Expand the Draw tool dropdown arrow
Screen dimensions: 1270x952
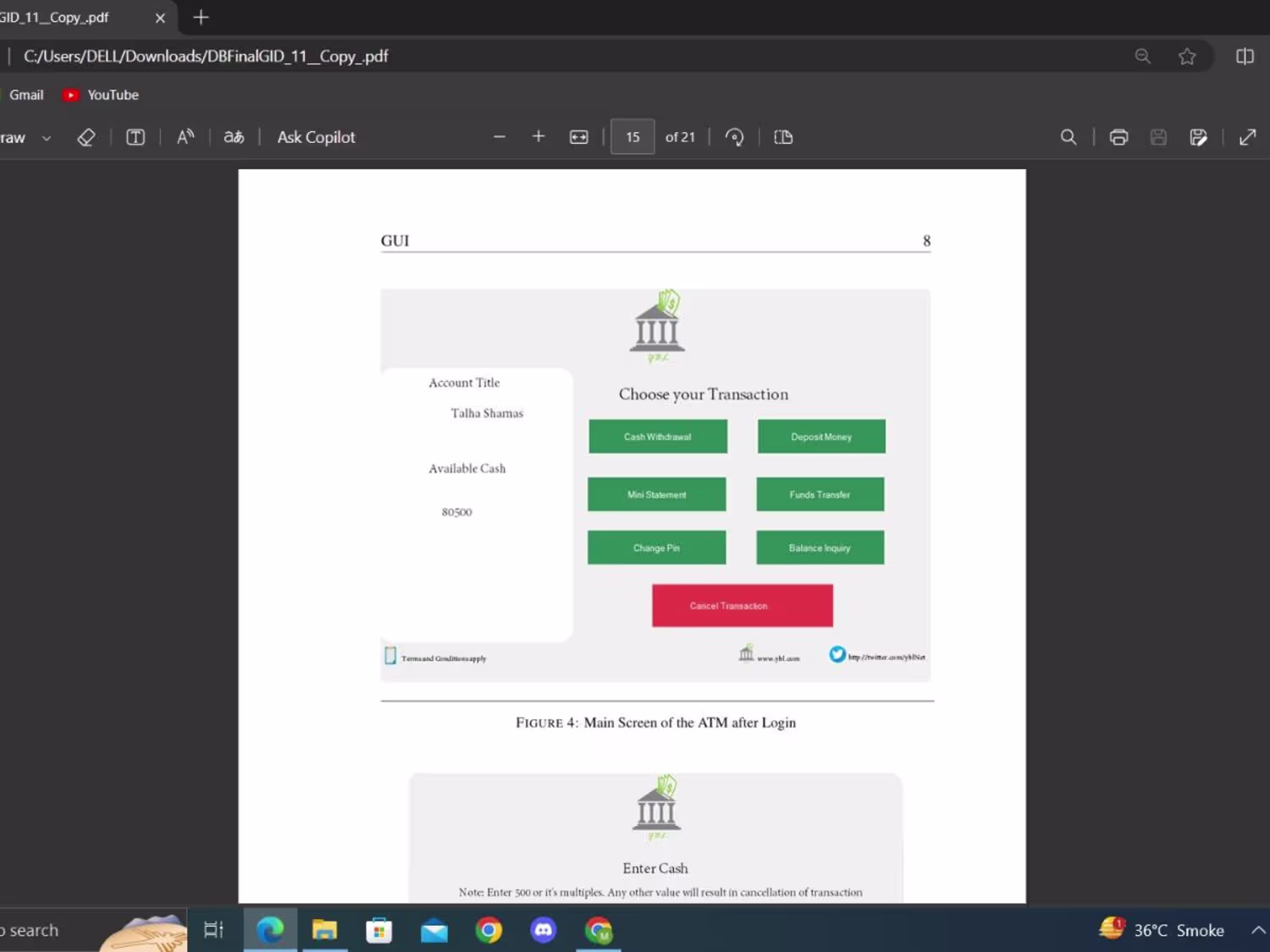(47, 138)
